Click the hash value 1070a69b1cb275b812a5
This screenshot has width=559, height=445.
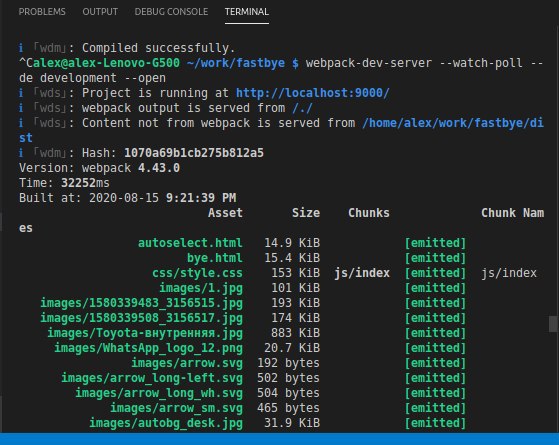[x=194, y=153]
